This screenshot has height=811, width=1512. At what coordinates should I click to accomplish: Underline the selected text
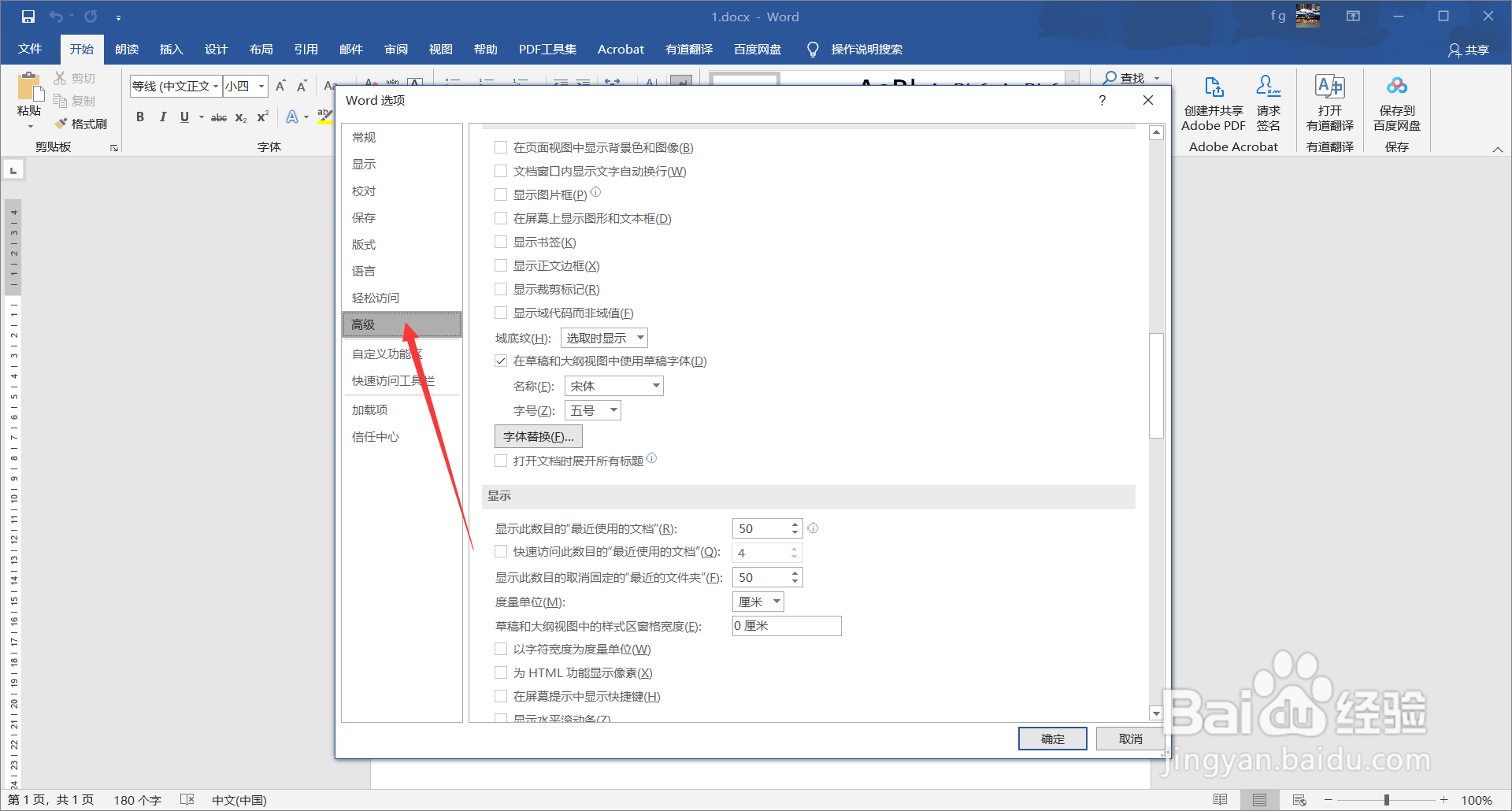coord(184,117)
